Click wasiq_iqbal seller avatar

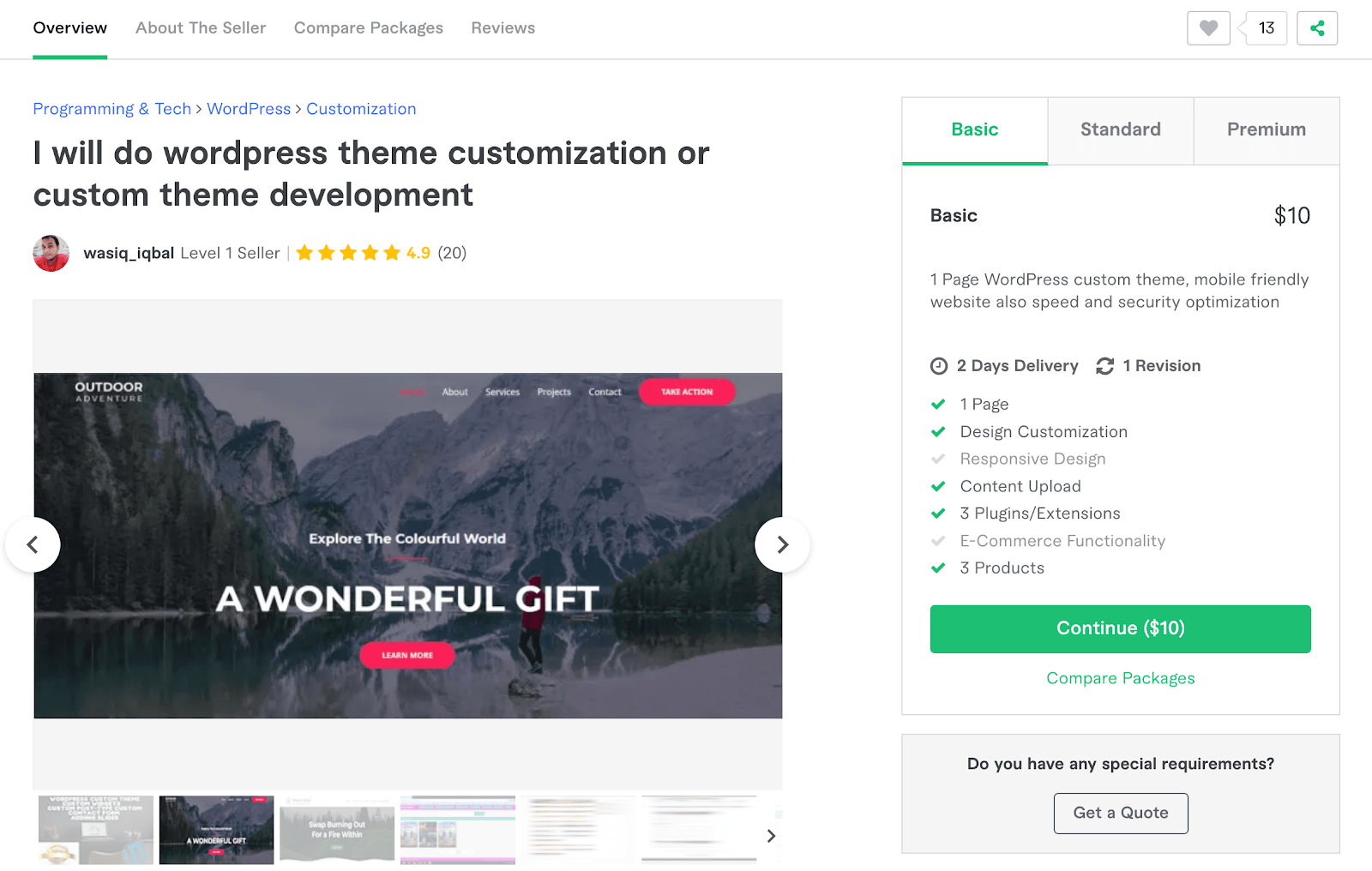tap(51, 253)
